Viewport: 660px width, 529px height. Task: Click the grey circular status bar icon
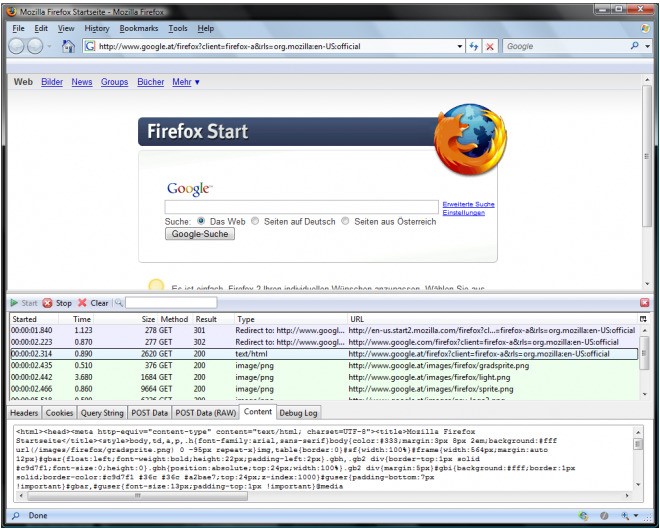pos(604,516)
